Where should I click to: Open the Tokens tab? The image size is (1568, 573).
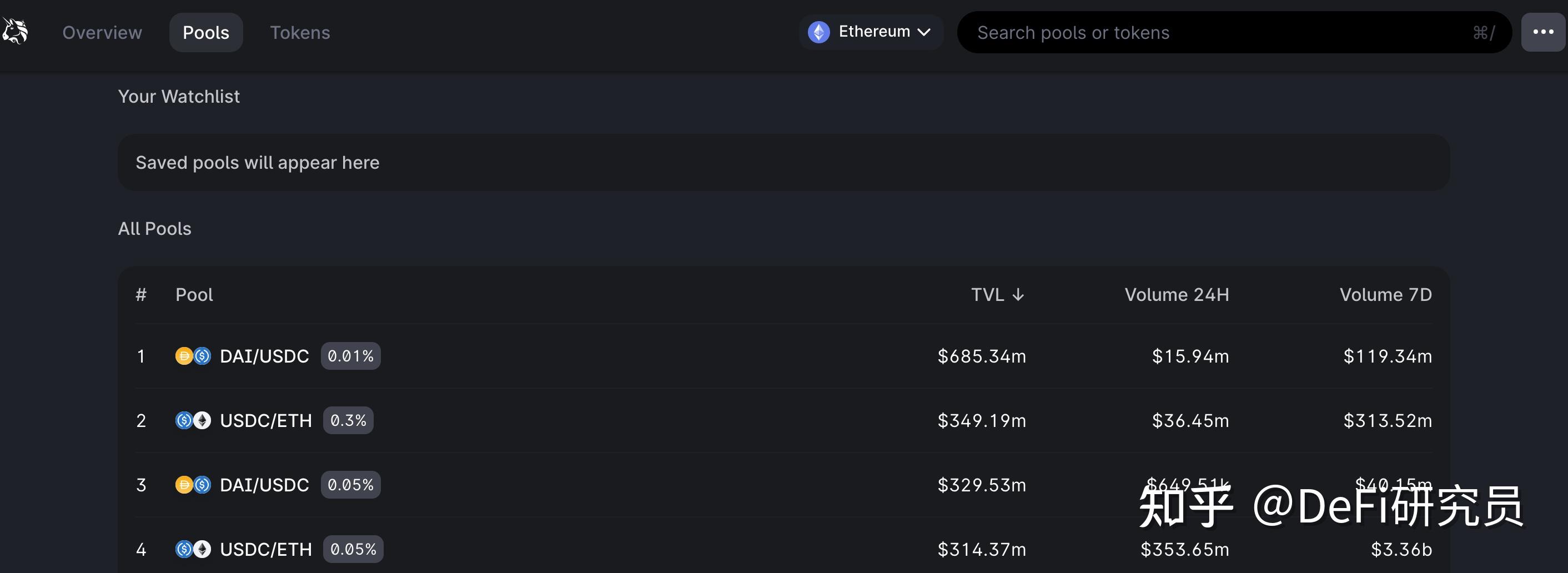(299, 32)
